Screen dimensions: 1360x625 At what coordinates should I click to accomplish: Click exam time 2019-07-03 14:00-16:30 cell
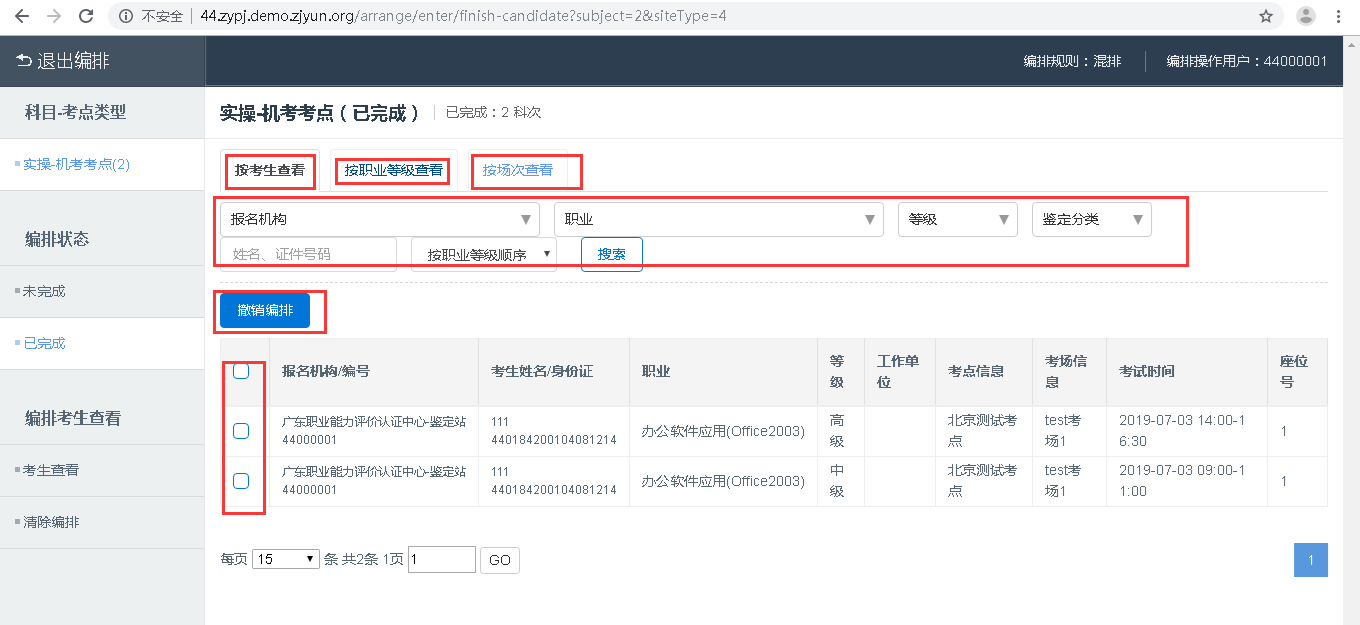1188,431
